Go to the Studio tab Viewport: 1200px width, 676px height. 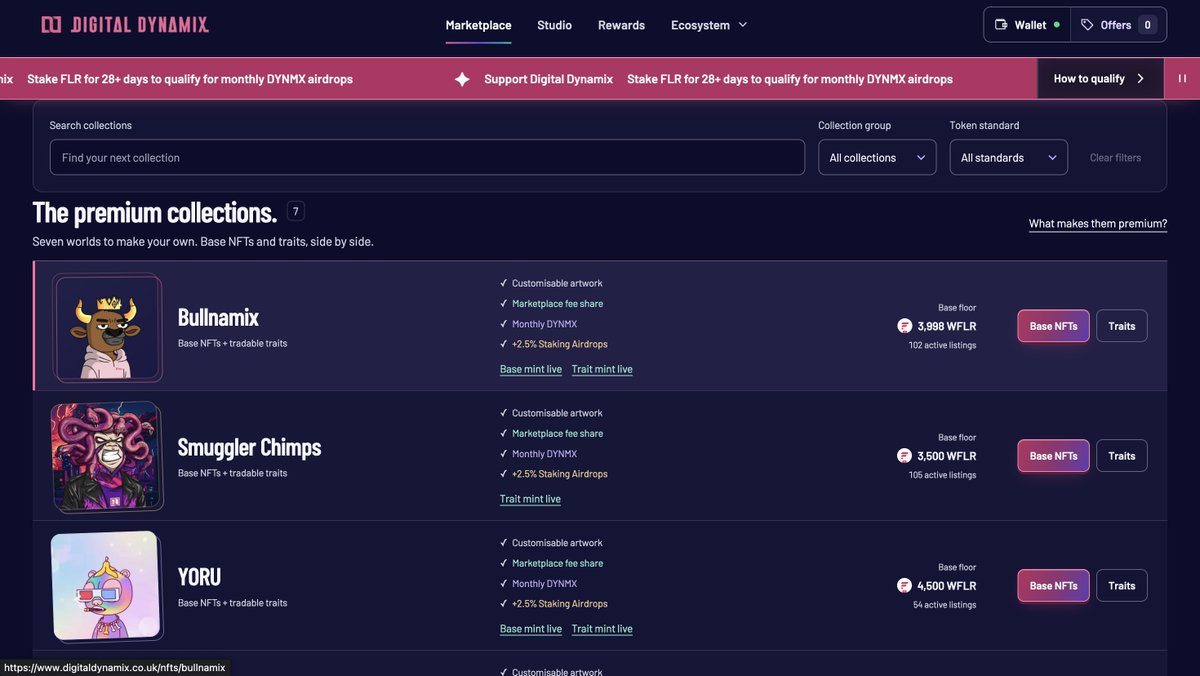coord(554,25)
